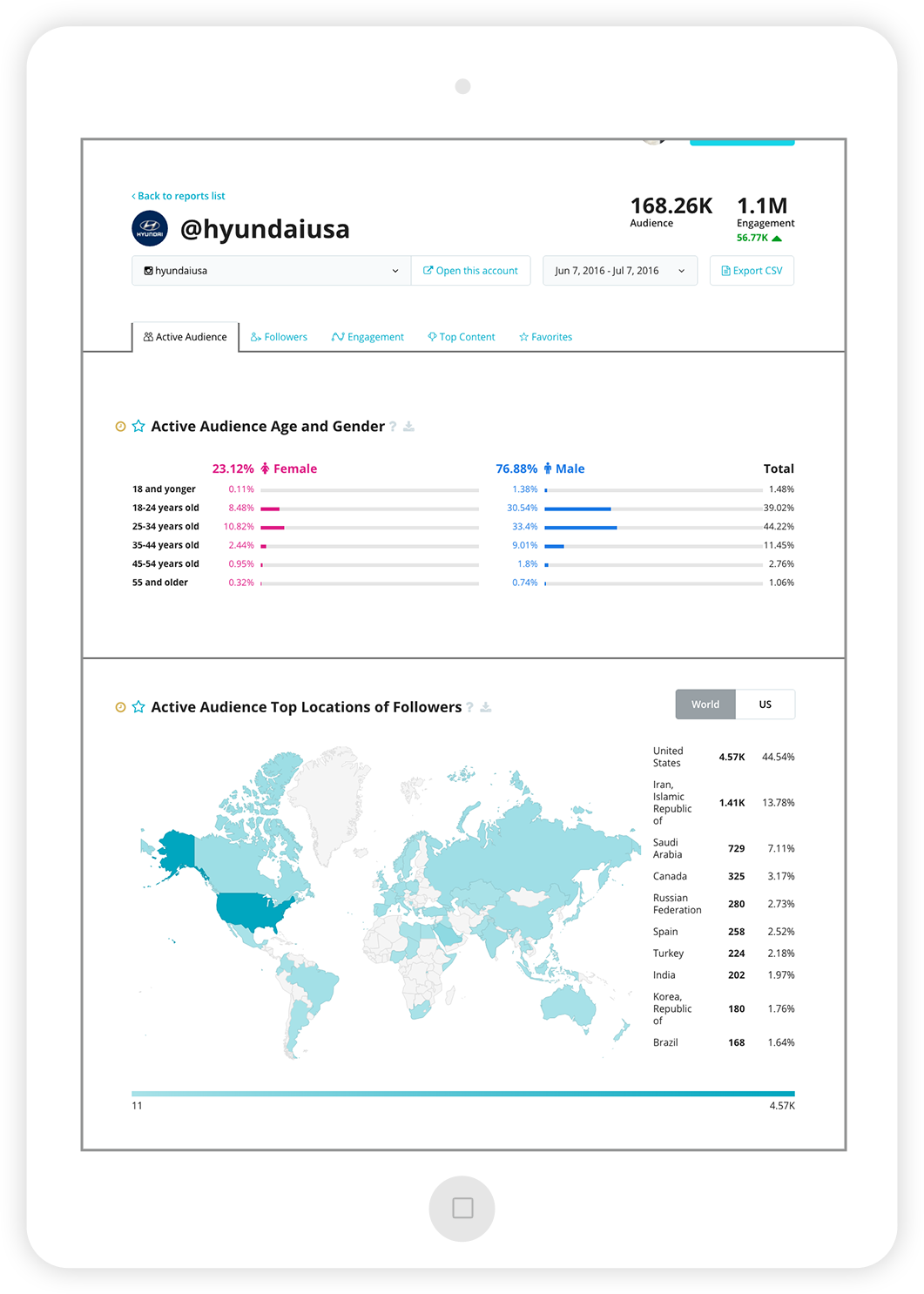Download the Top Locations chart
Image resolution: width=924 pixels, height=1294 pixels.
pos(486,707)
